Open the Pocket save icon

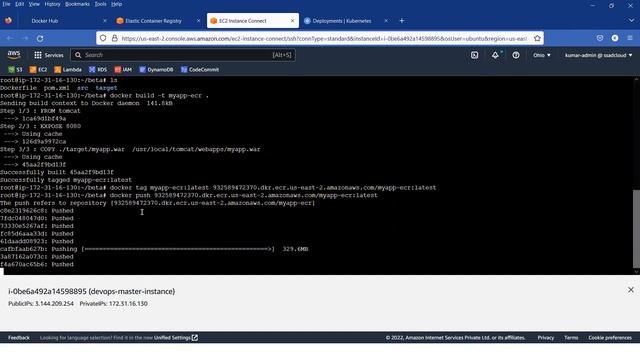600,38
